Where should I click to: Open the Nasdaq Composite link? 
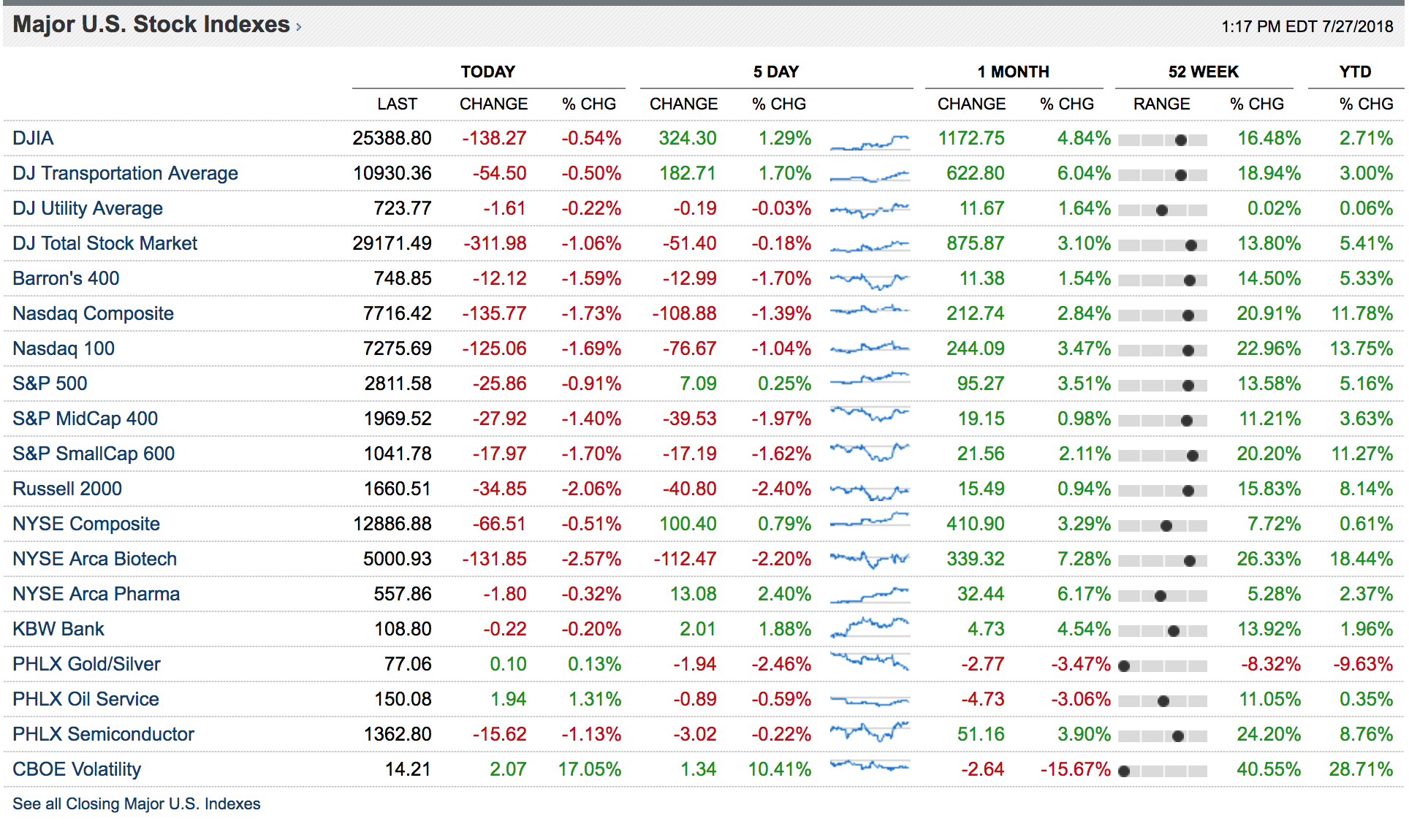pos(93,313)
